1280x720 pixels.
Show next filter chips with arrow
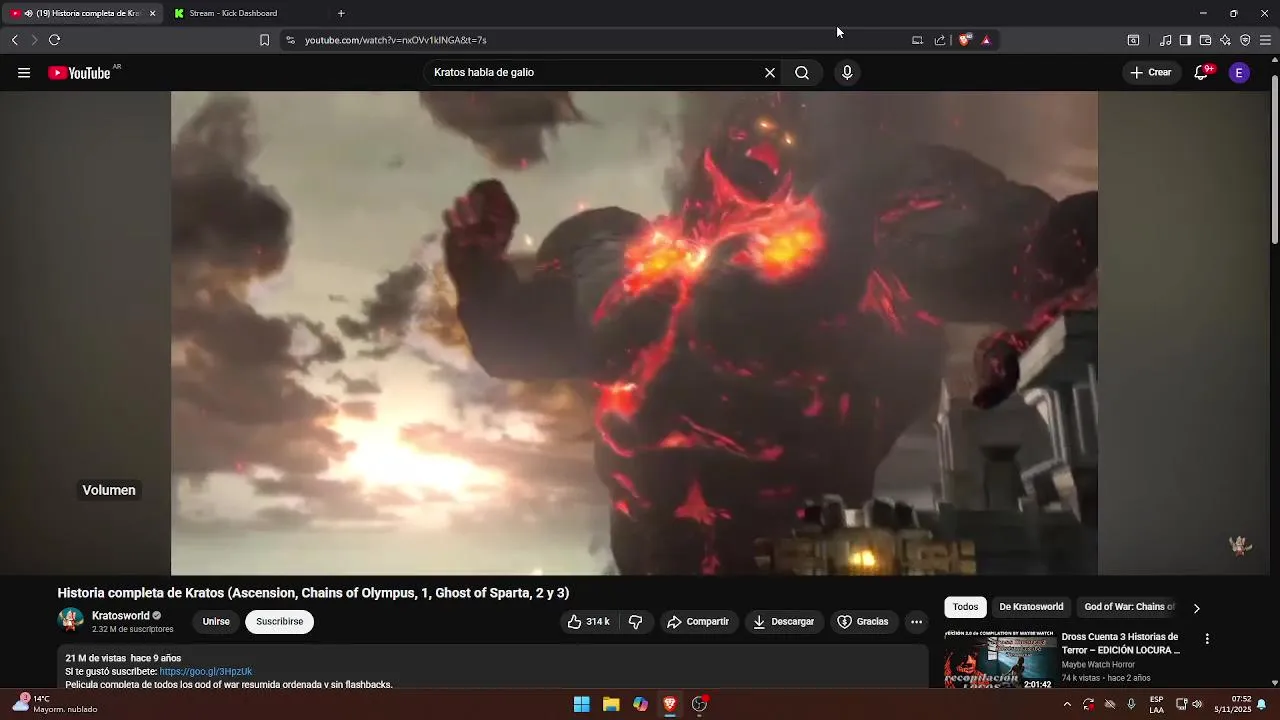pos(1196,608)
